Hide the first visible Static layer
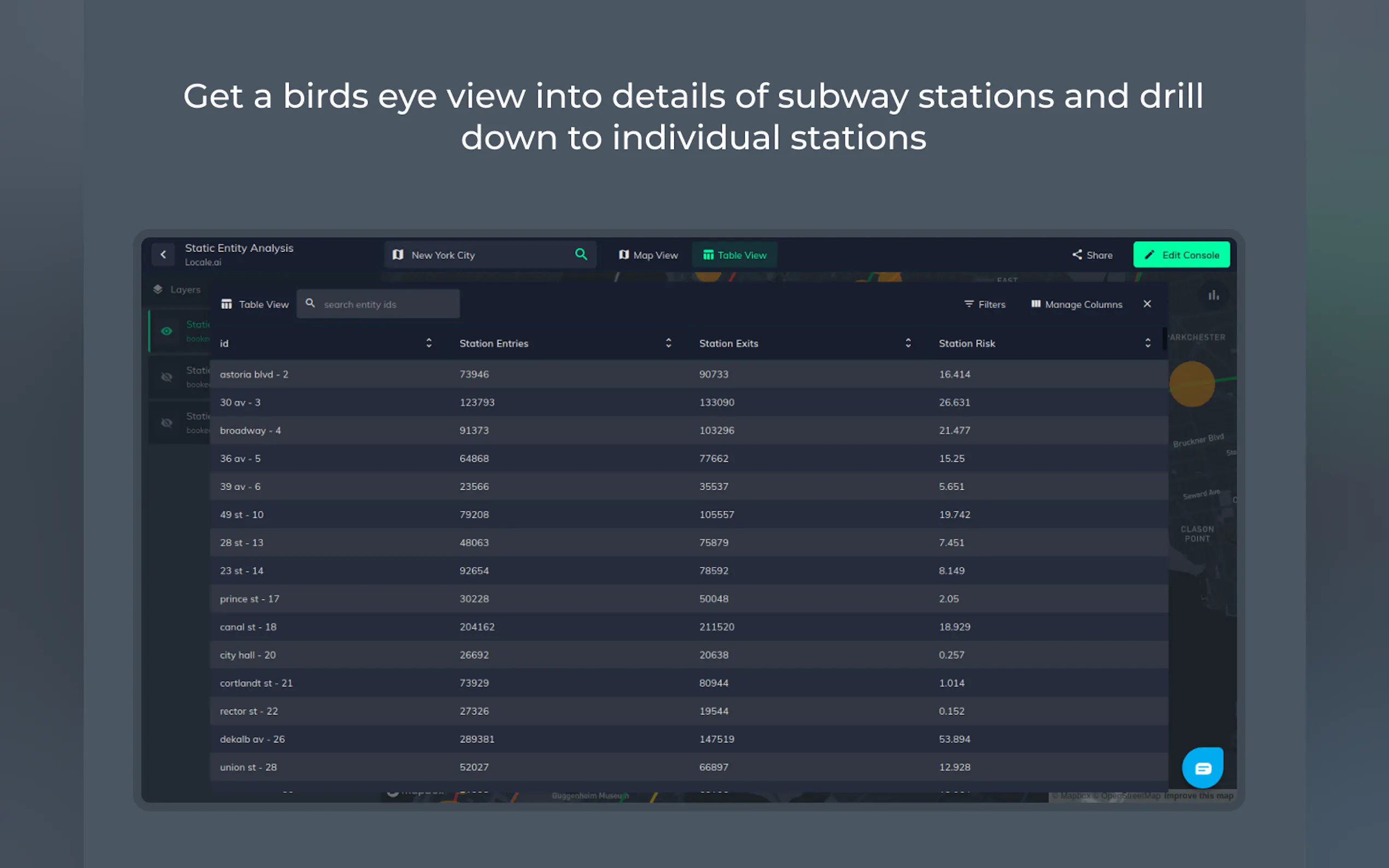This screenshot has height=868, width=1389. coord(167,331)
